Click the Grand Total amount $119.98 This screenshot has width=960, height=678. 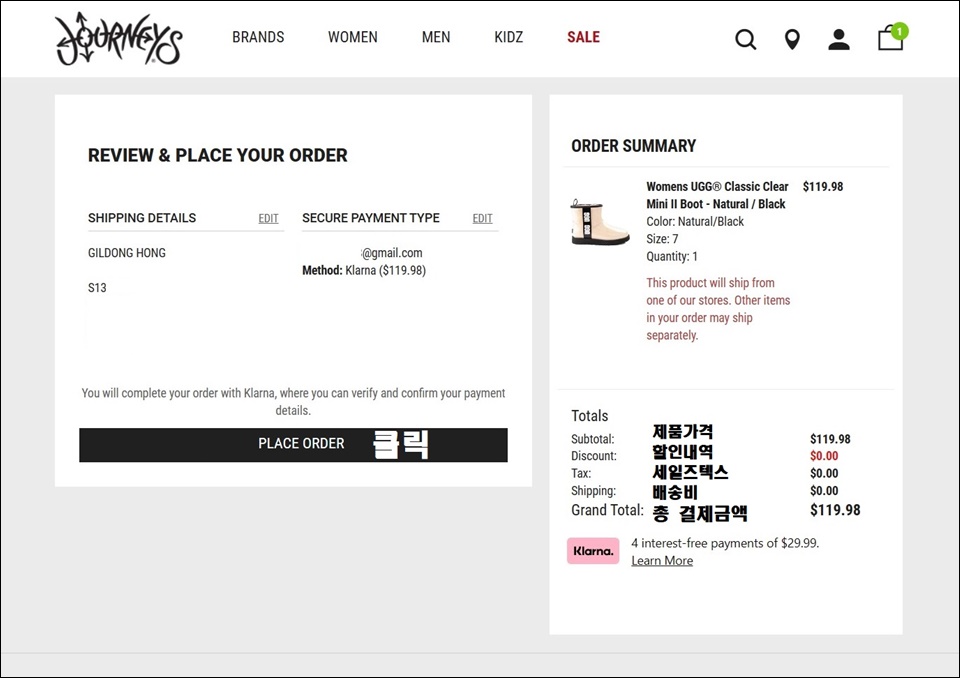tap(834, 510)
